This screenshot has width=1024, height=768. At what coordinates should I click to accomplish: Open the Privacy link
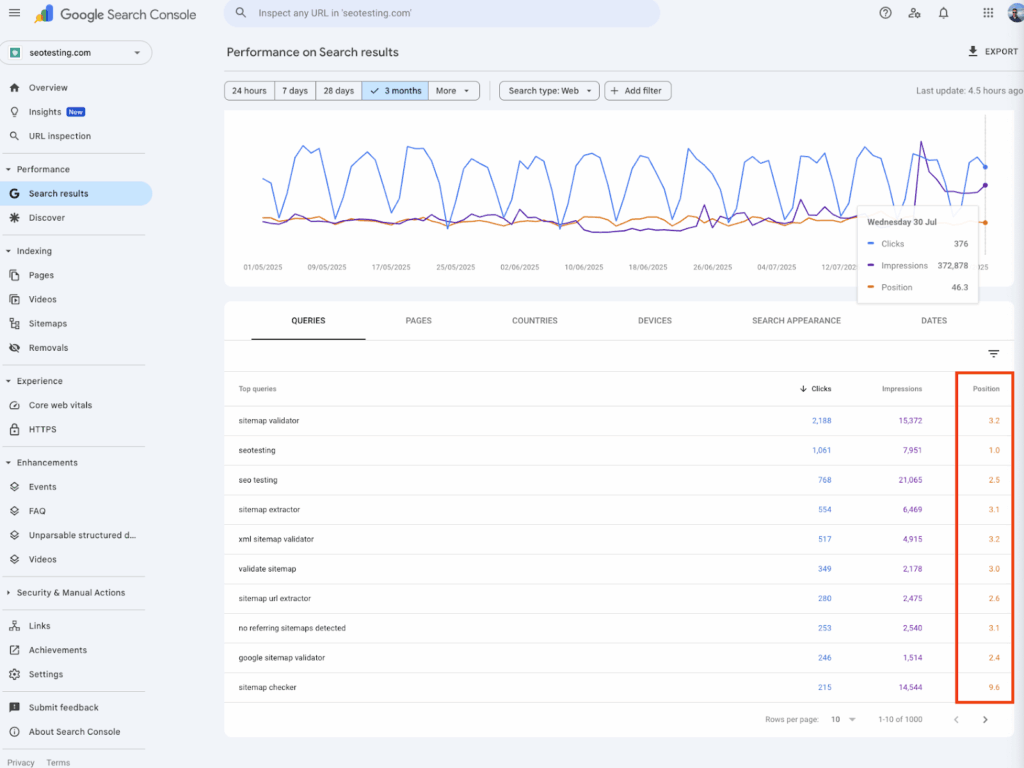tap(20, 762)
